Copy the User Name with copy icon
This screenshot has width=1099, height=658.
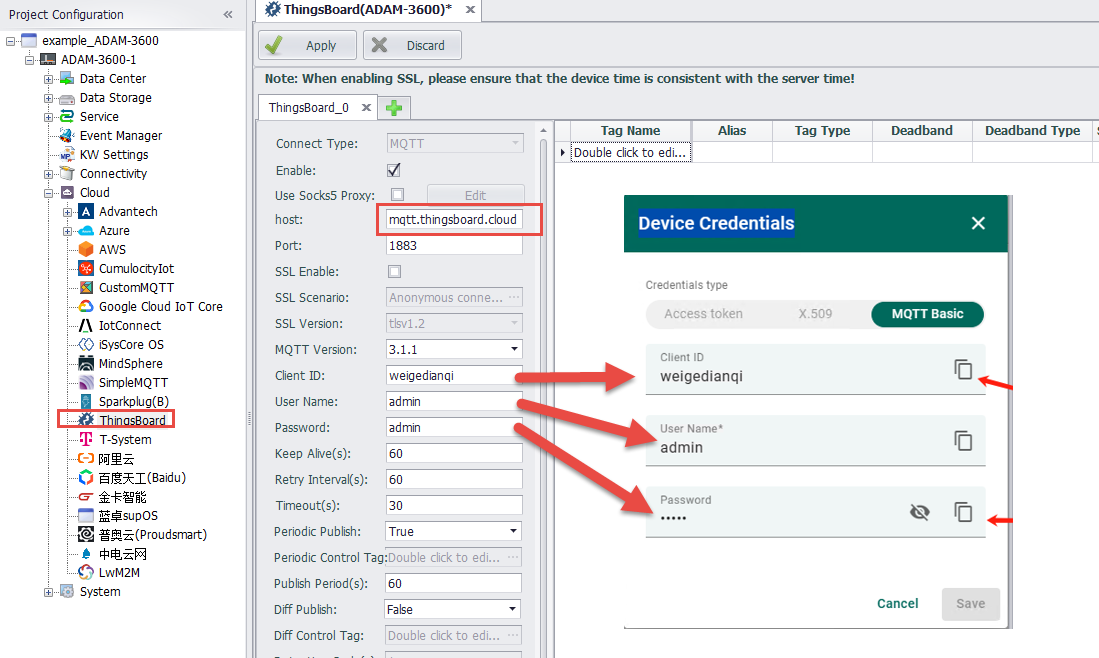tap(963, 440)
